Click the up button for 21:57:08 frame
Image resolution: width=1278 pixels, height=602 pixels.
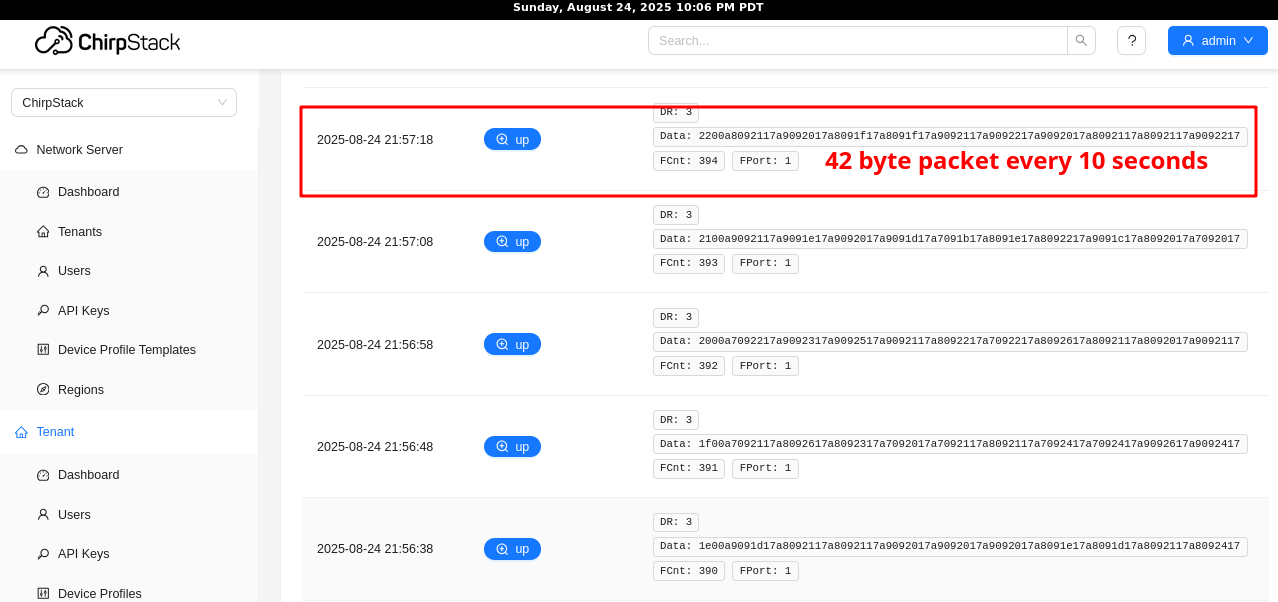512,241
